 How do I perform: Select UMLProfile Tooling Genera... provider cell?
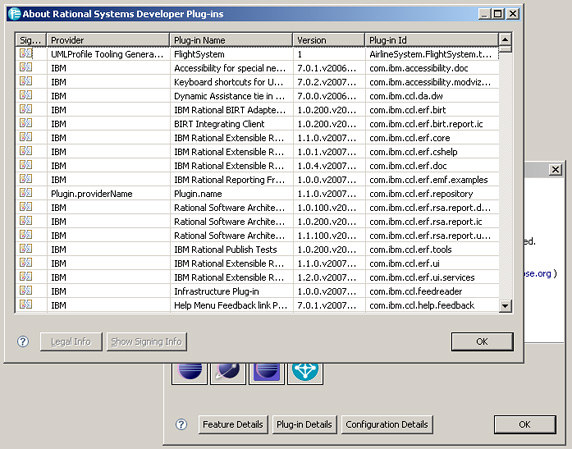[x=107, y=54]
